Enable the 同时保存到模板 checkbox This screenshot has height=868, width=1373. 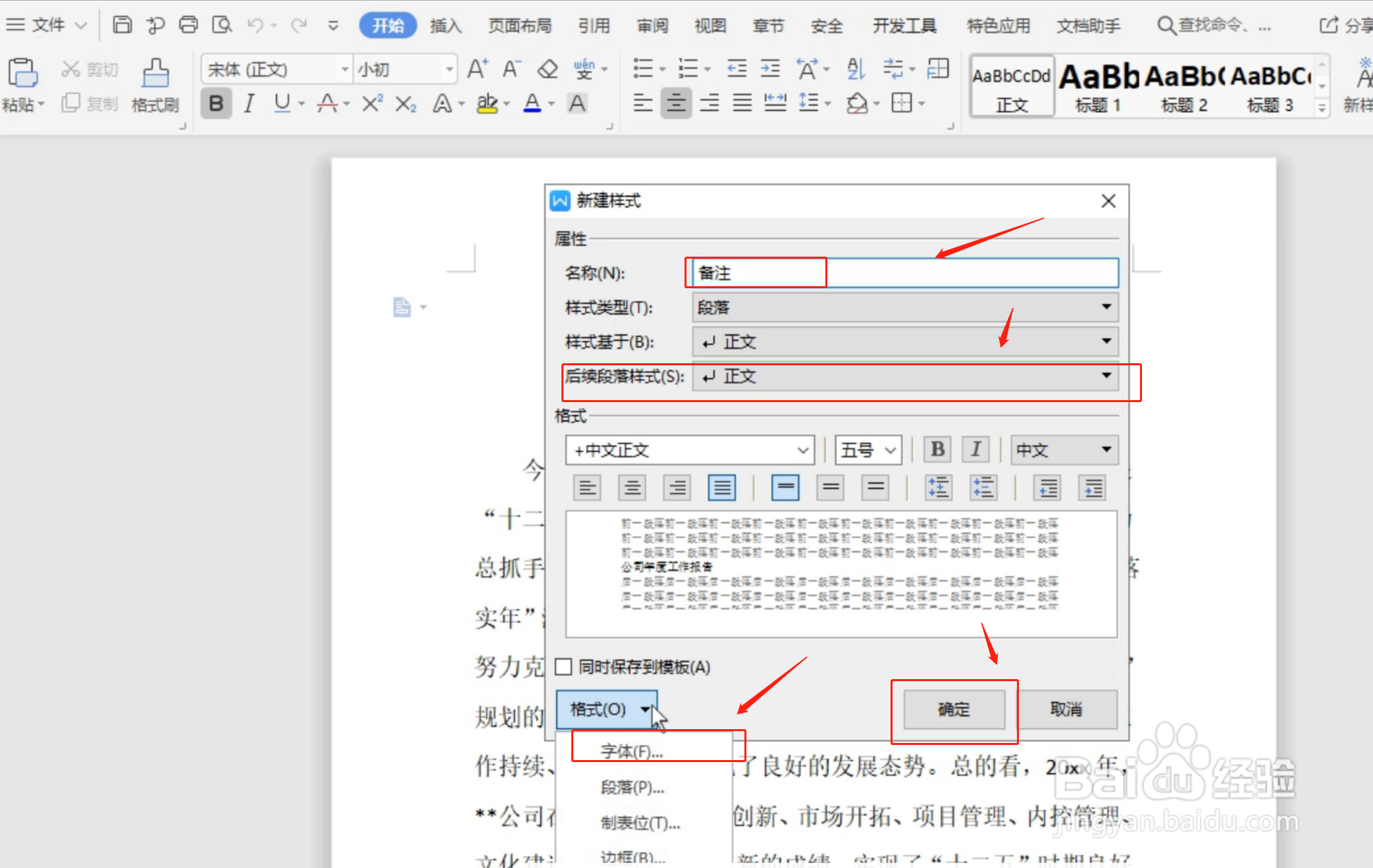point(563,667)
